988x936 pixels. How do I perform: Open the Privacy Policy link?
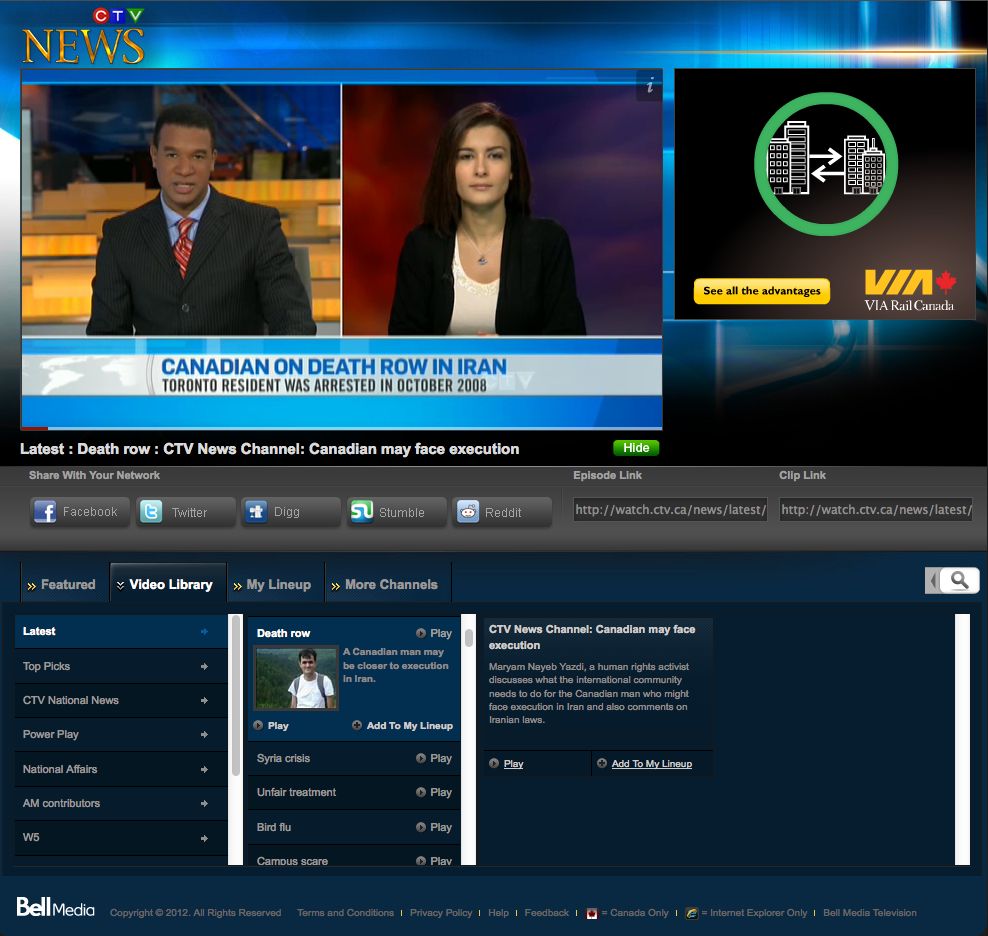[441, 913]
